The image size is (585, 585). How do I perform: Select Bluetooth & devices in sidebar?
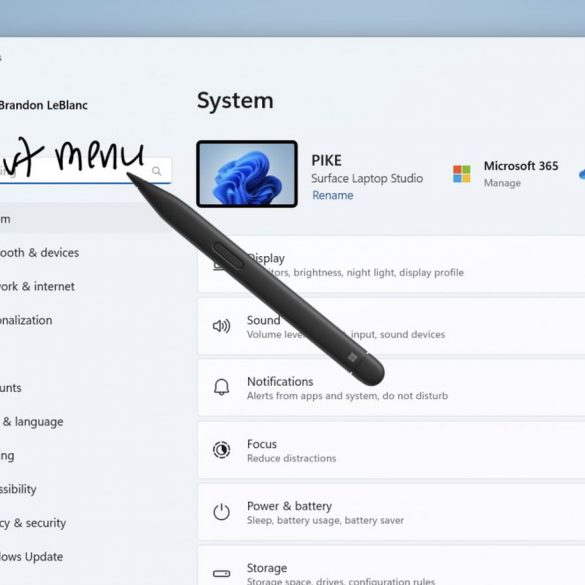[39, 253]
